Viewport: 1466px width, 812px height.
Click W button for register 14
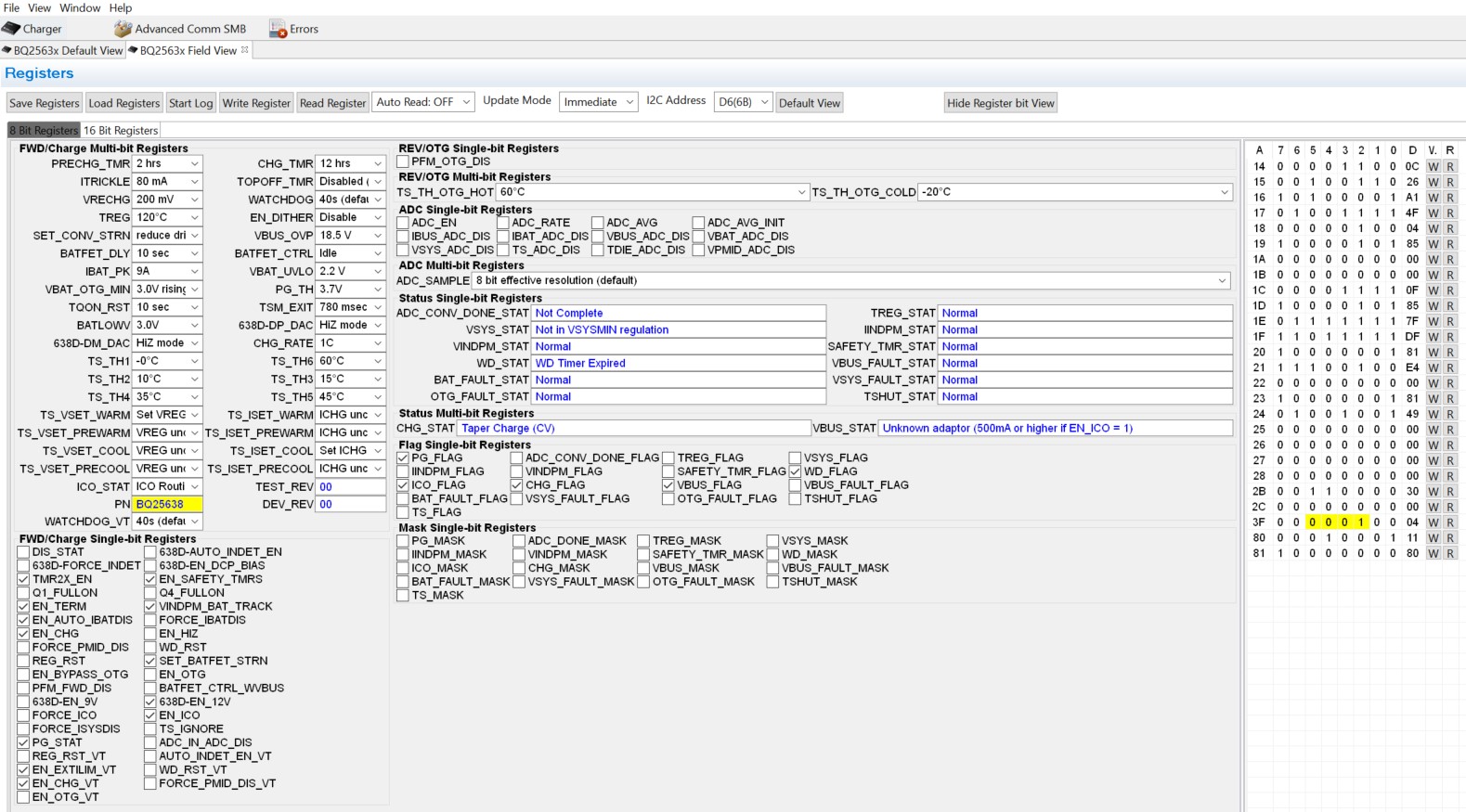click(x=1434, y=167)
